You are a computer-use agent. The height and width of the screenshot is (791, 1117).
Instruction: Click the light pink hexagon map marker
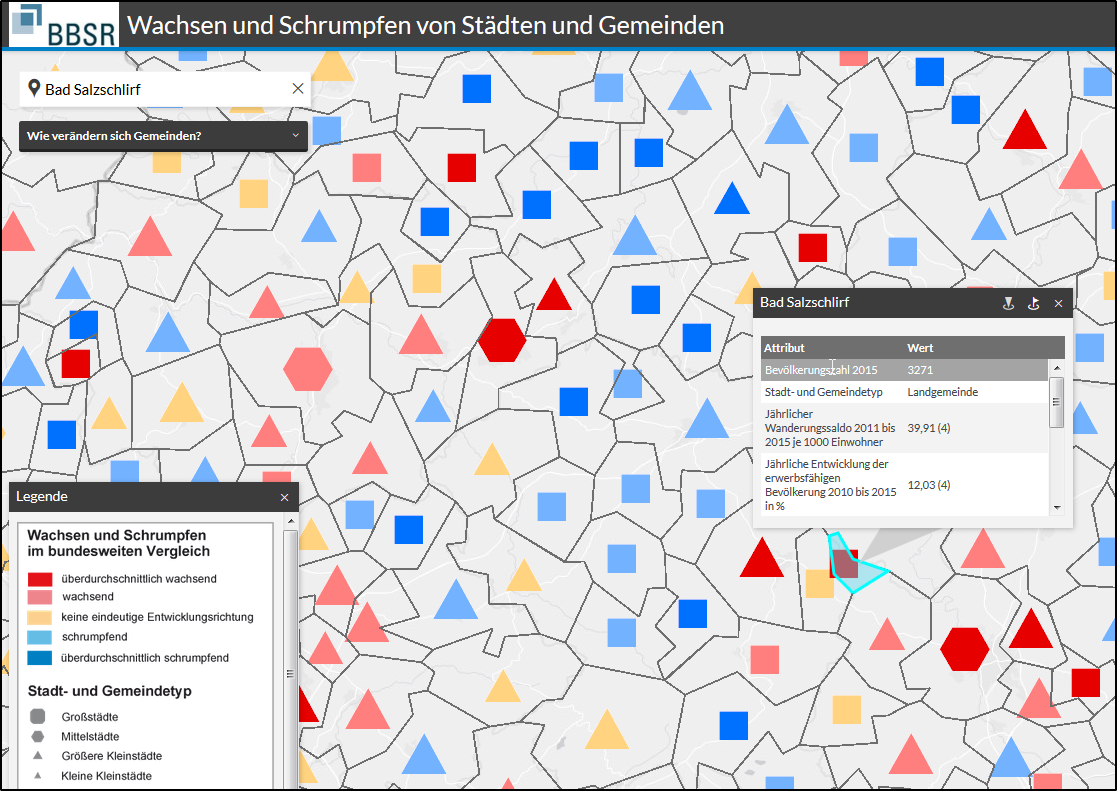point(308,368)
